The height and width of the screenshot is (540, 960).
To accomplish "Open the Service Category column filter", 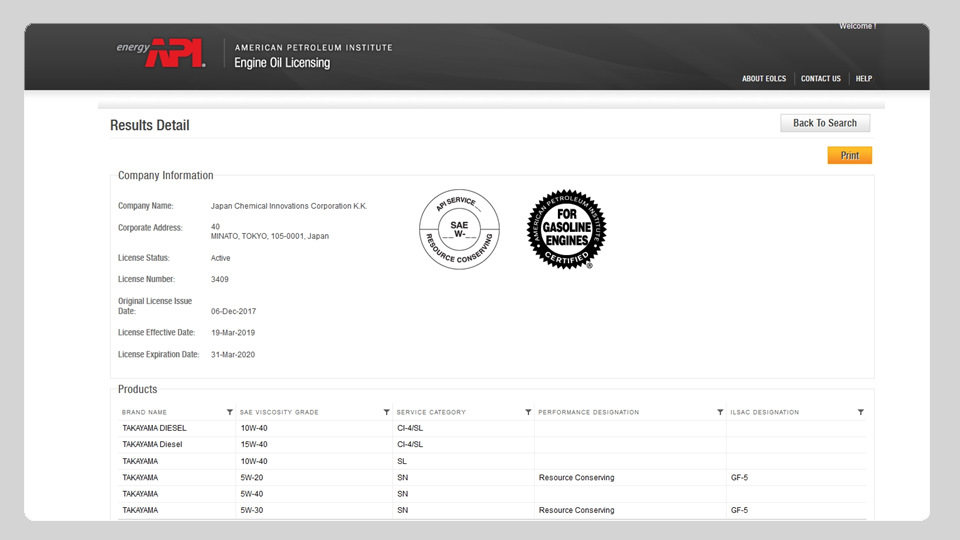I will coord(528,412).
